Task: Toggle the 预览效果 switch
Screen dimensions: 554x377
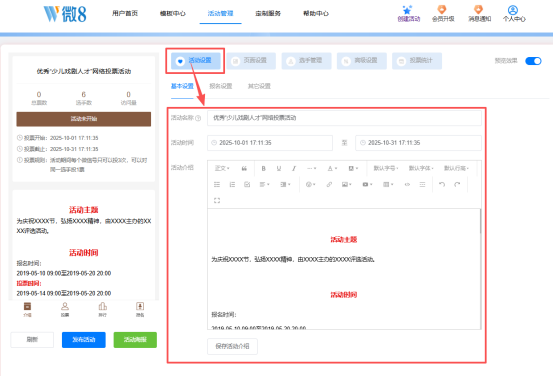Action: pos(533,61)
